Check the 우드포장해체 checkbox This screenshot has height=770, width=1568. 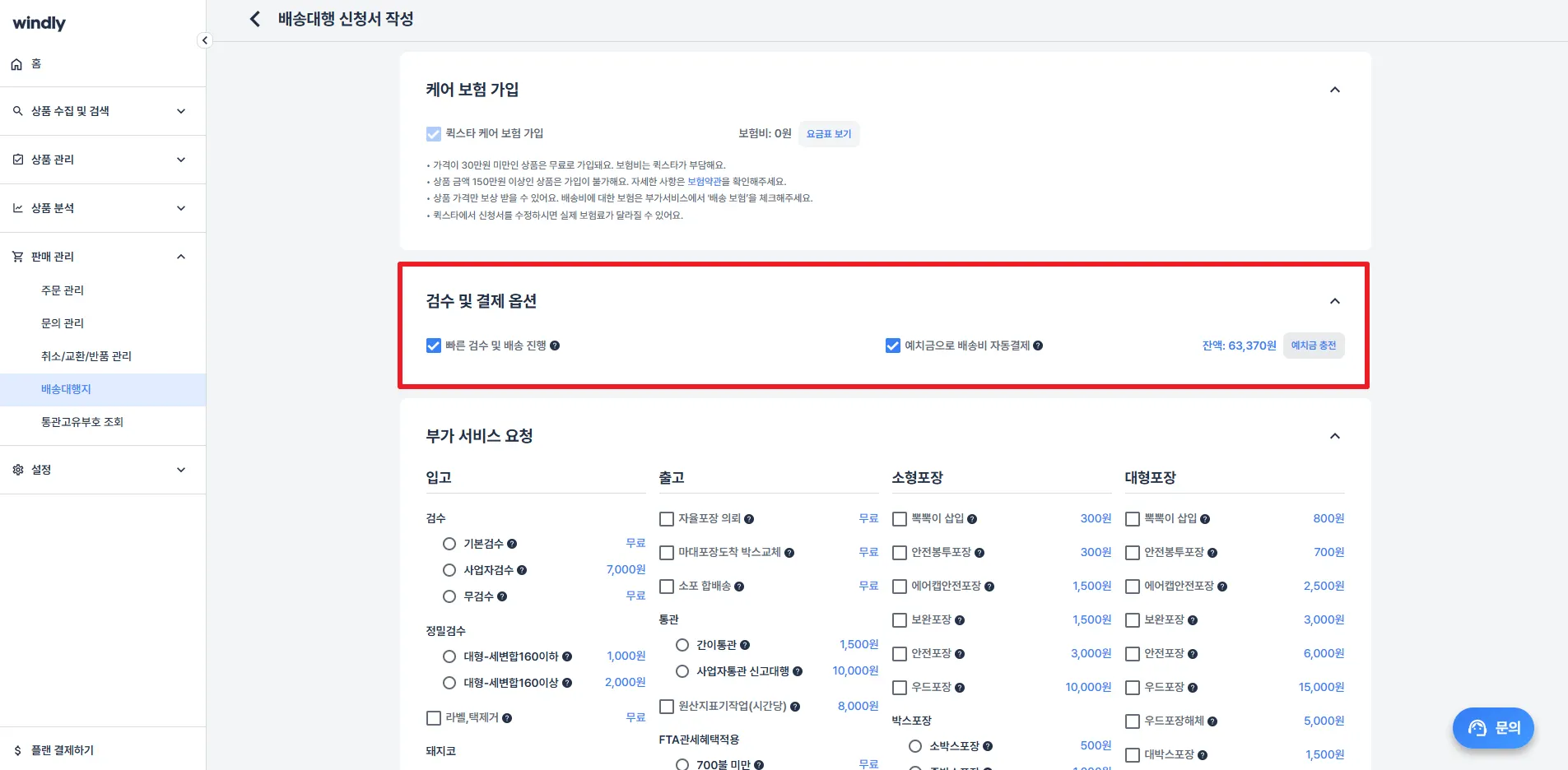click(x=1133, y=721)
